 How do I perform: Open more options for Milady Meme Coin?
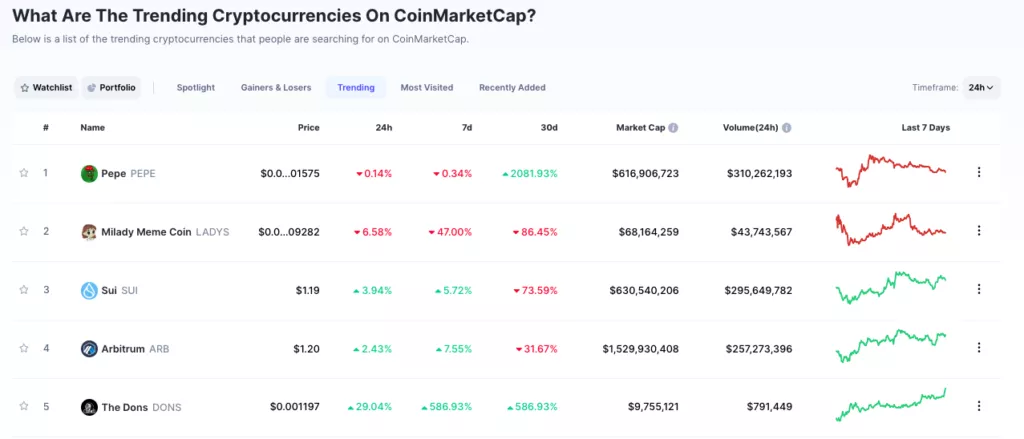tap(978, 231)
